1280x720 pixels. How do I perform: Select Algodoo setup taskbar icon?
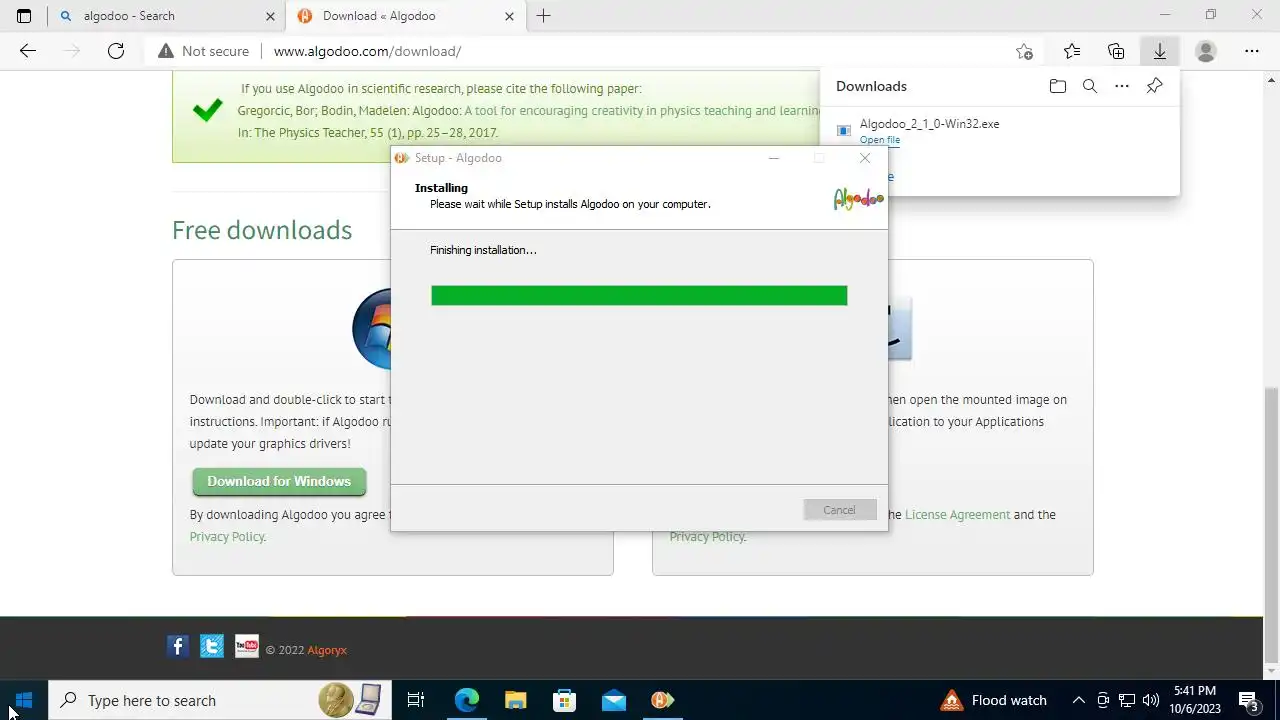click(662, 700)
